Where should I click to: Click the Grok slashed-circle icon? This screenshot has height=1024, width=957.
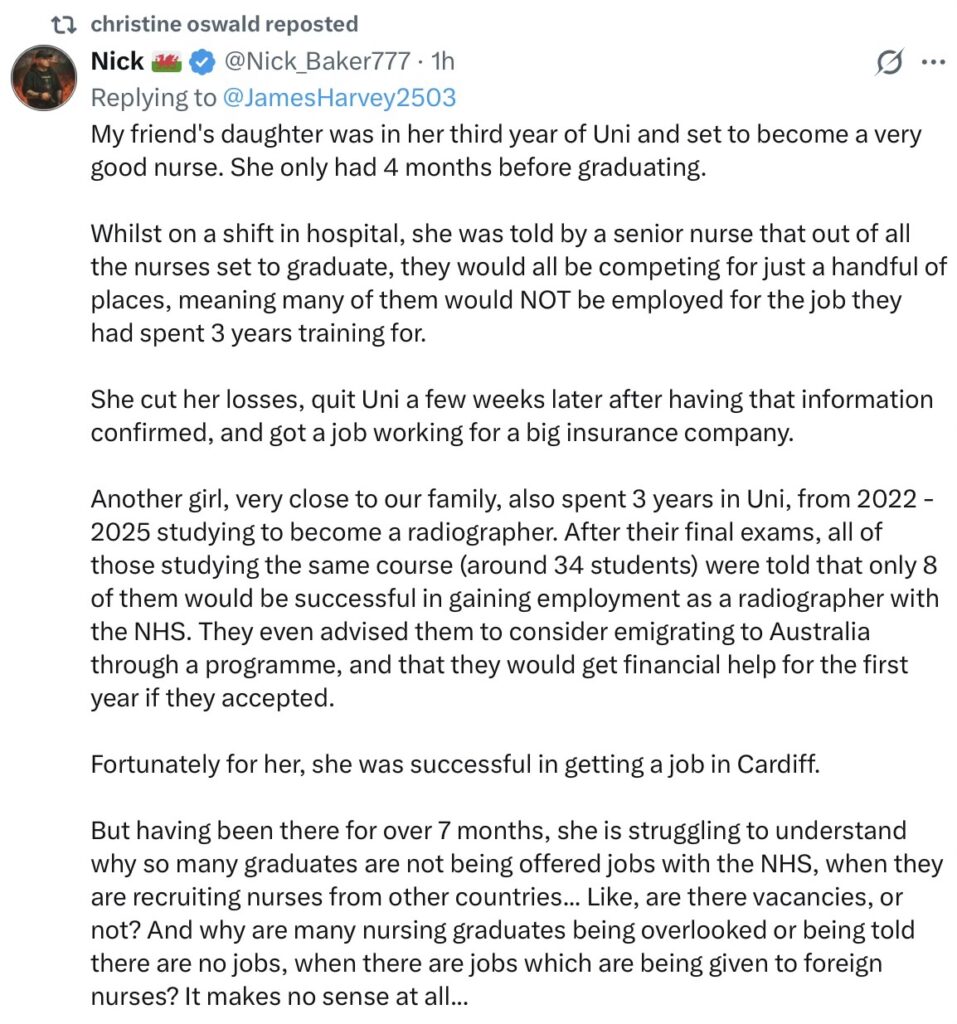coord(887,63)
